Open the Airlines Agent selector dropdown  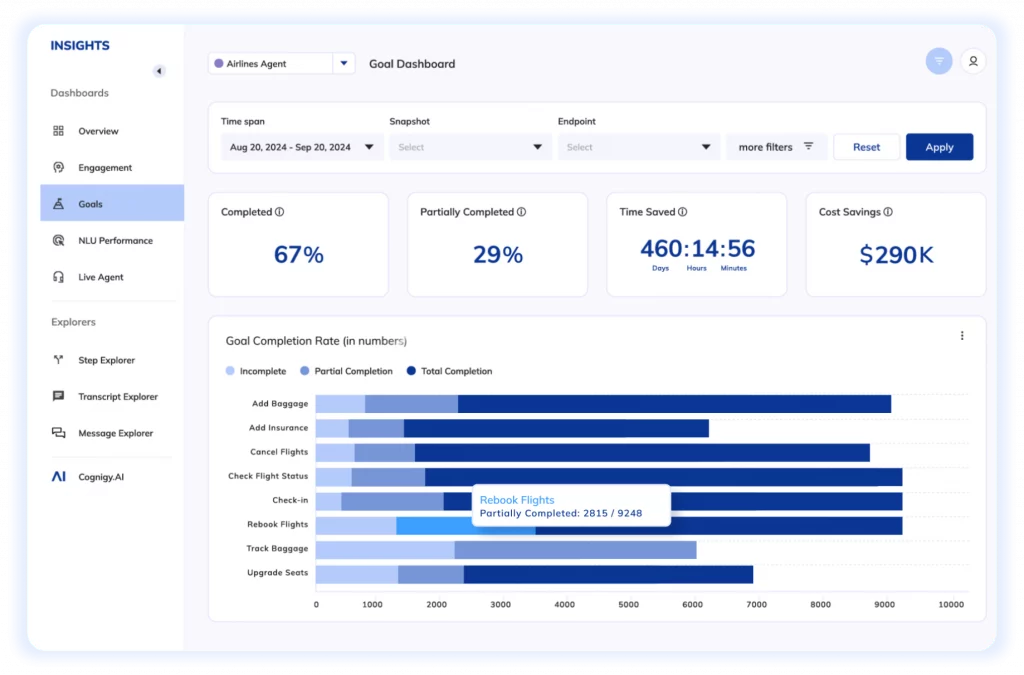coord(343,62)
